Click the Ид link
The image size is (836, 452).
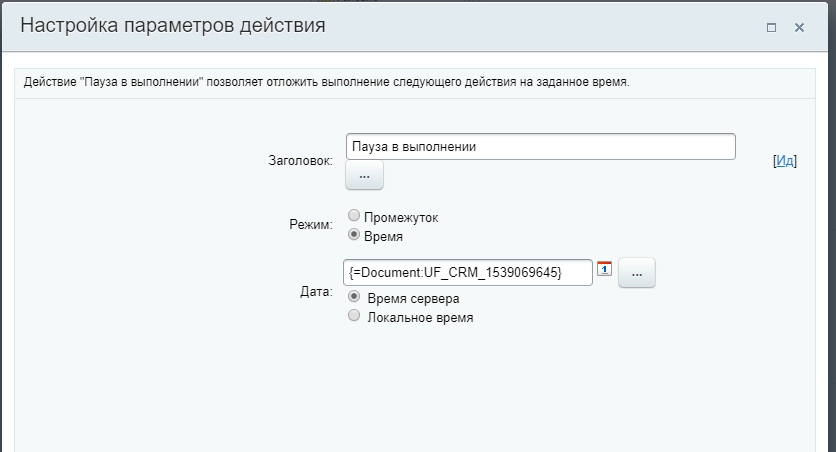pos(785,160)
